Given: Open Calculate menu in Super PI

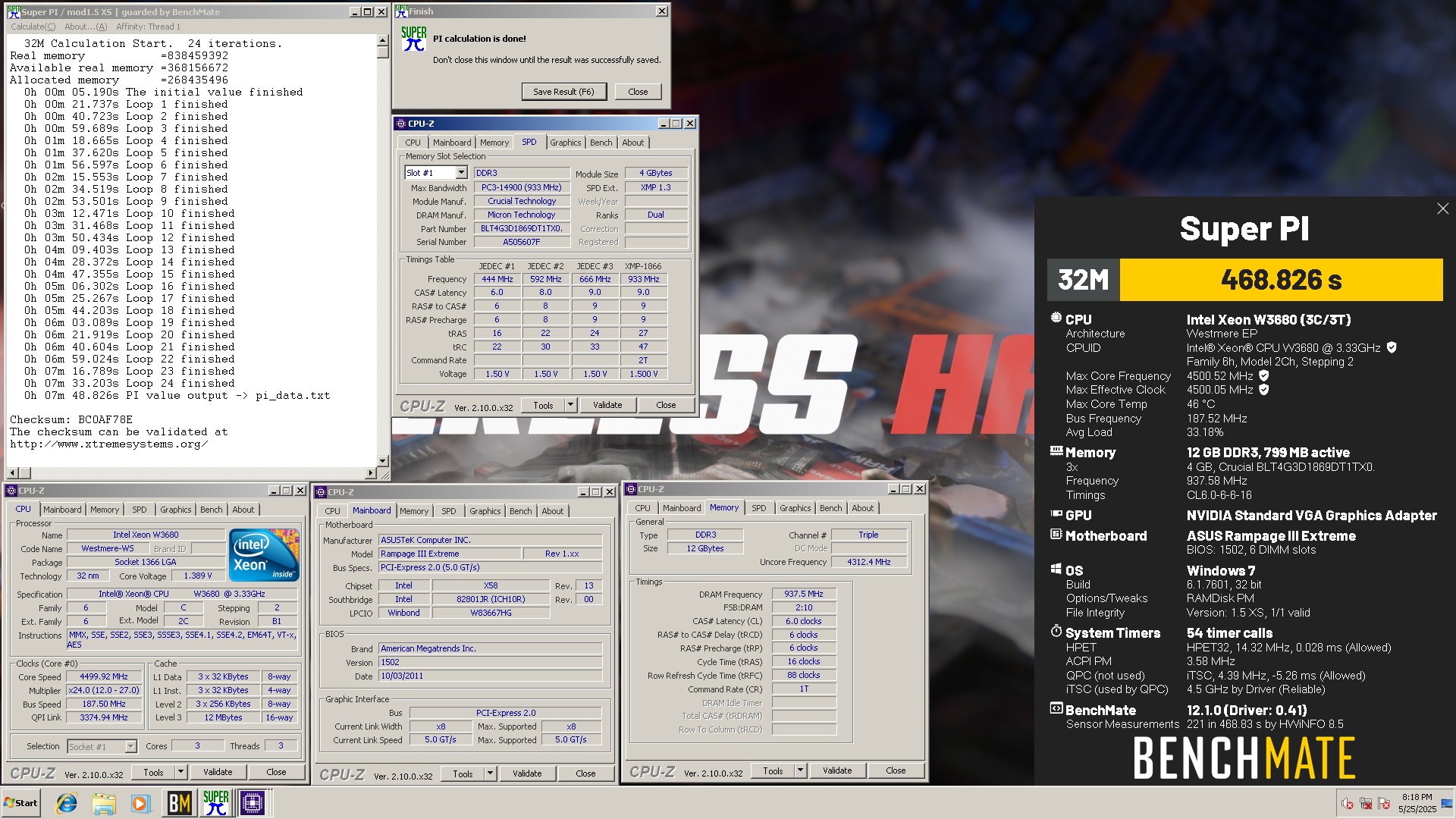Looking at the screenshot, I should [x=33, y=27].
